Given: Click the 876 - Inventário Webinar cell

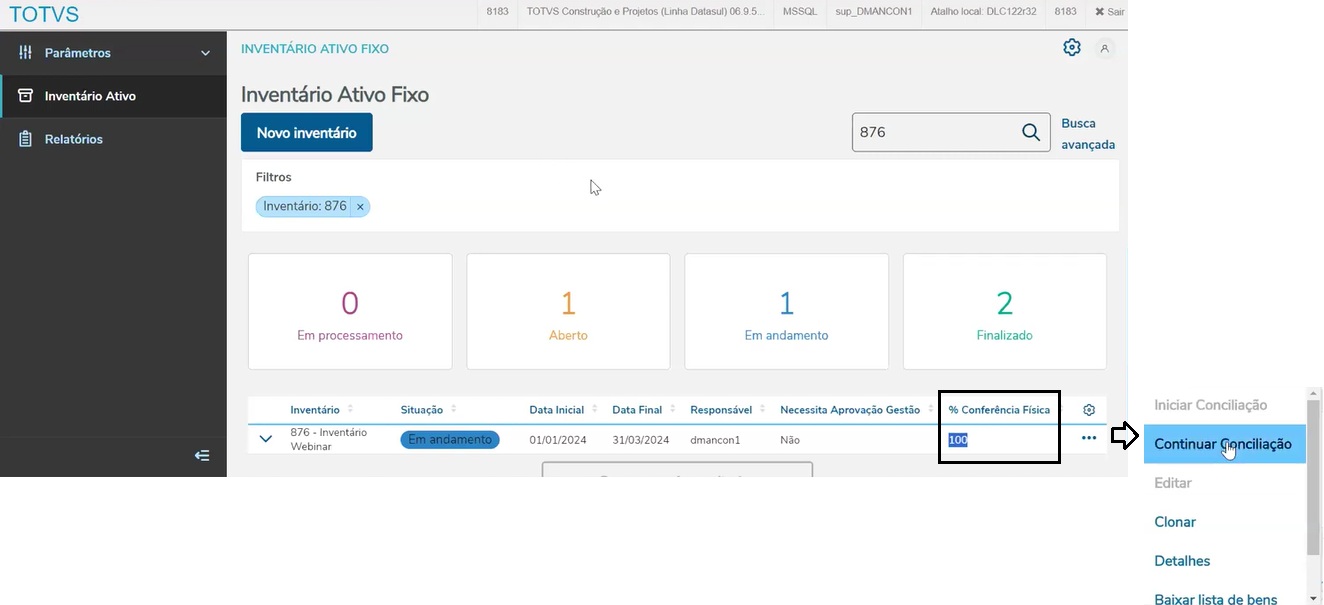Looking at the screenshot, I should [x=329, y=439].
